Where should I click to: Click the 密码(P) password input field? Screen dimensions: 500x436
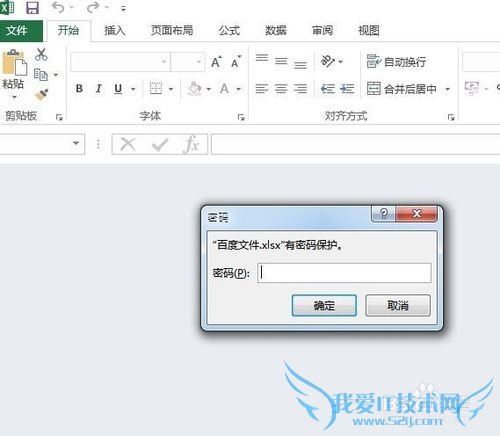(344, 273)
